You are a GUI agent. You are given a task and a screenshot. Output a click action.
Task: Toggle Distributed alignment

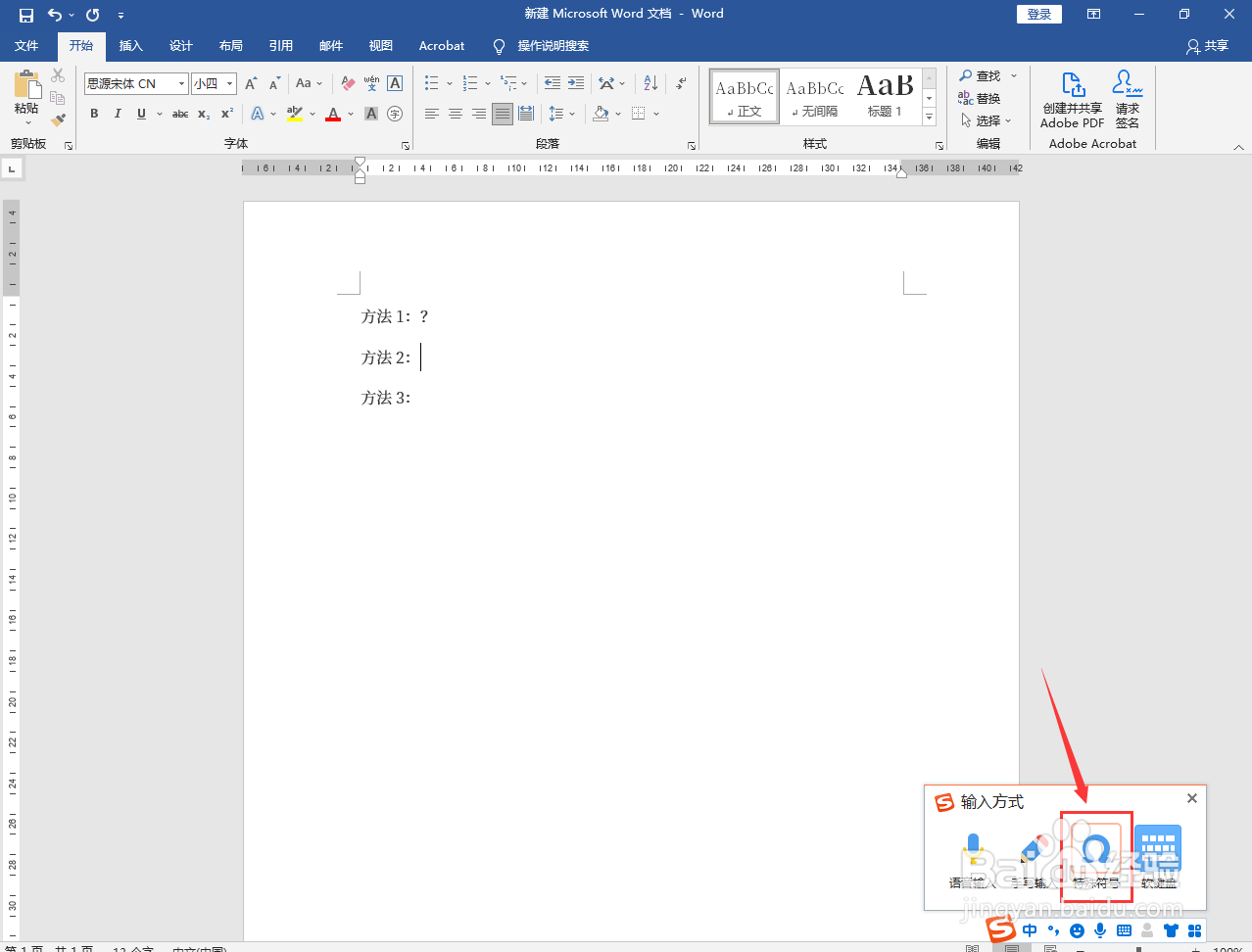pos(526,114)
